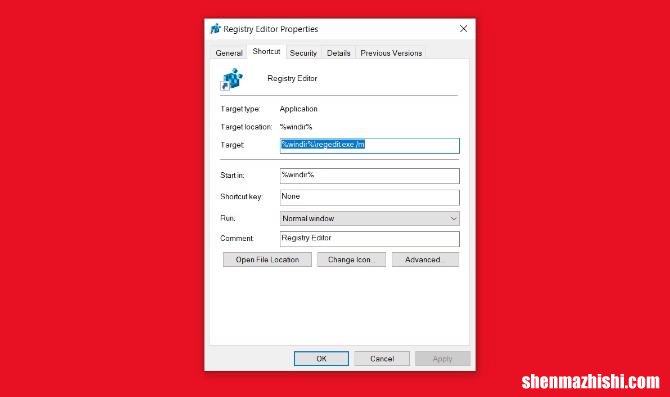Viewport: 670px width, 397px height.
Task: Focus the Shortcut key field
Action: click(370, 197)
